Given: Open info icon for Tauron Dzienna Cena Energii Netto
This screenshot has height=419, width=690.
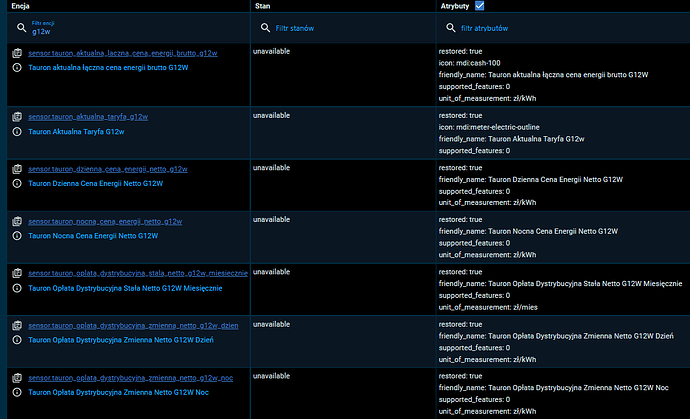Looking at the screenshot, I should click(17, 184).
